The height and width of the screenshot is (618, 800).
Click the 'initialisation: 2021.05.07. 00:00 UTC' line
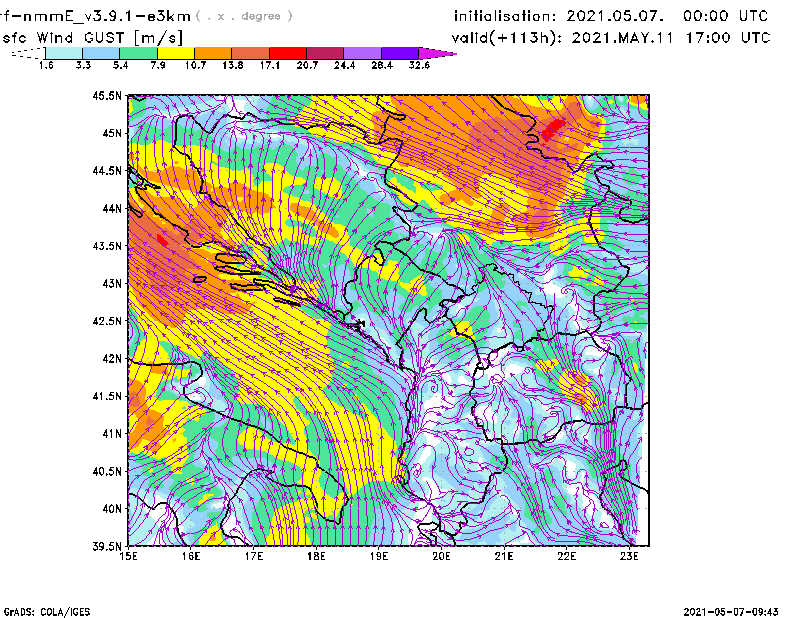[x=611, y=16]
